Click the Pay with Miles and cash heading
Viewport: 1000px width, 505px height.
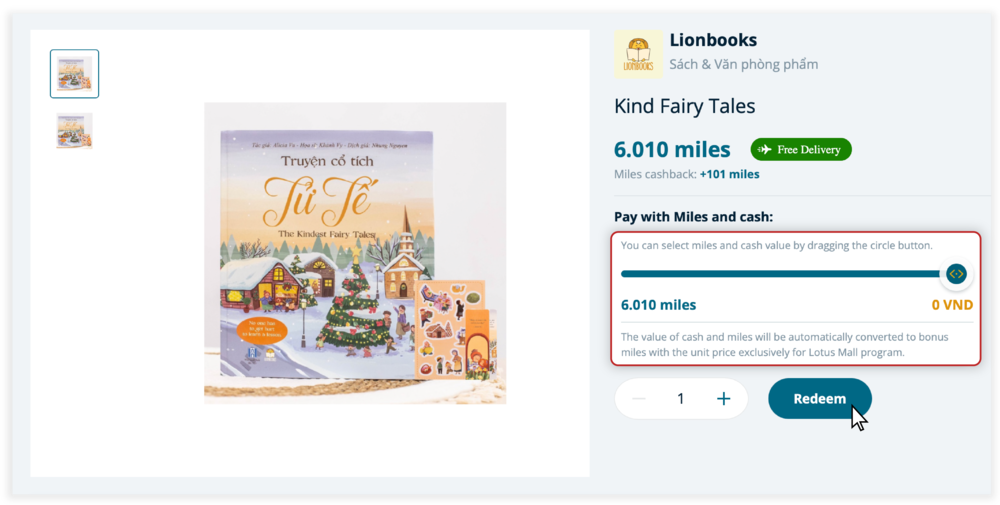693,217
